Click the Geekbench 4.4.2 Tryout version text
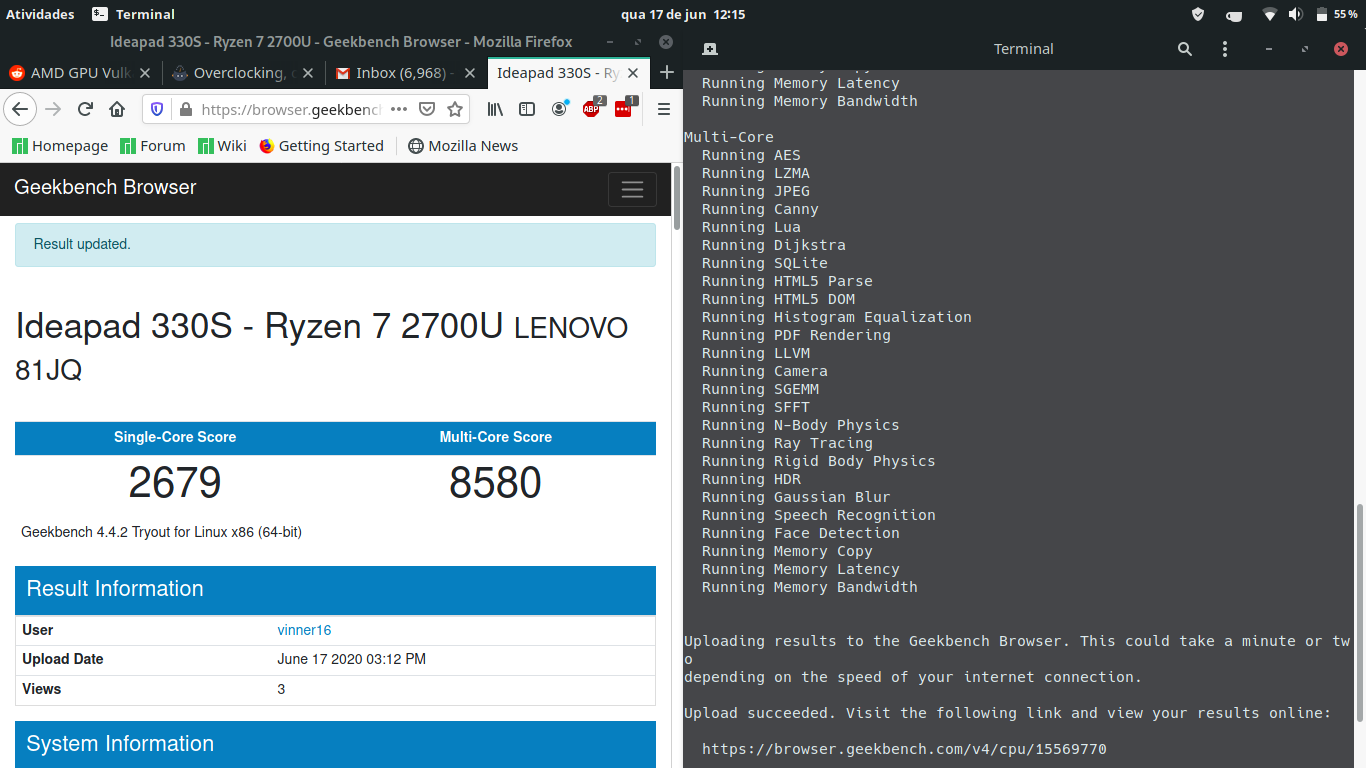Viewport: 1366px width, 768px height. point(161,532)
